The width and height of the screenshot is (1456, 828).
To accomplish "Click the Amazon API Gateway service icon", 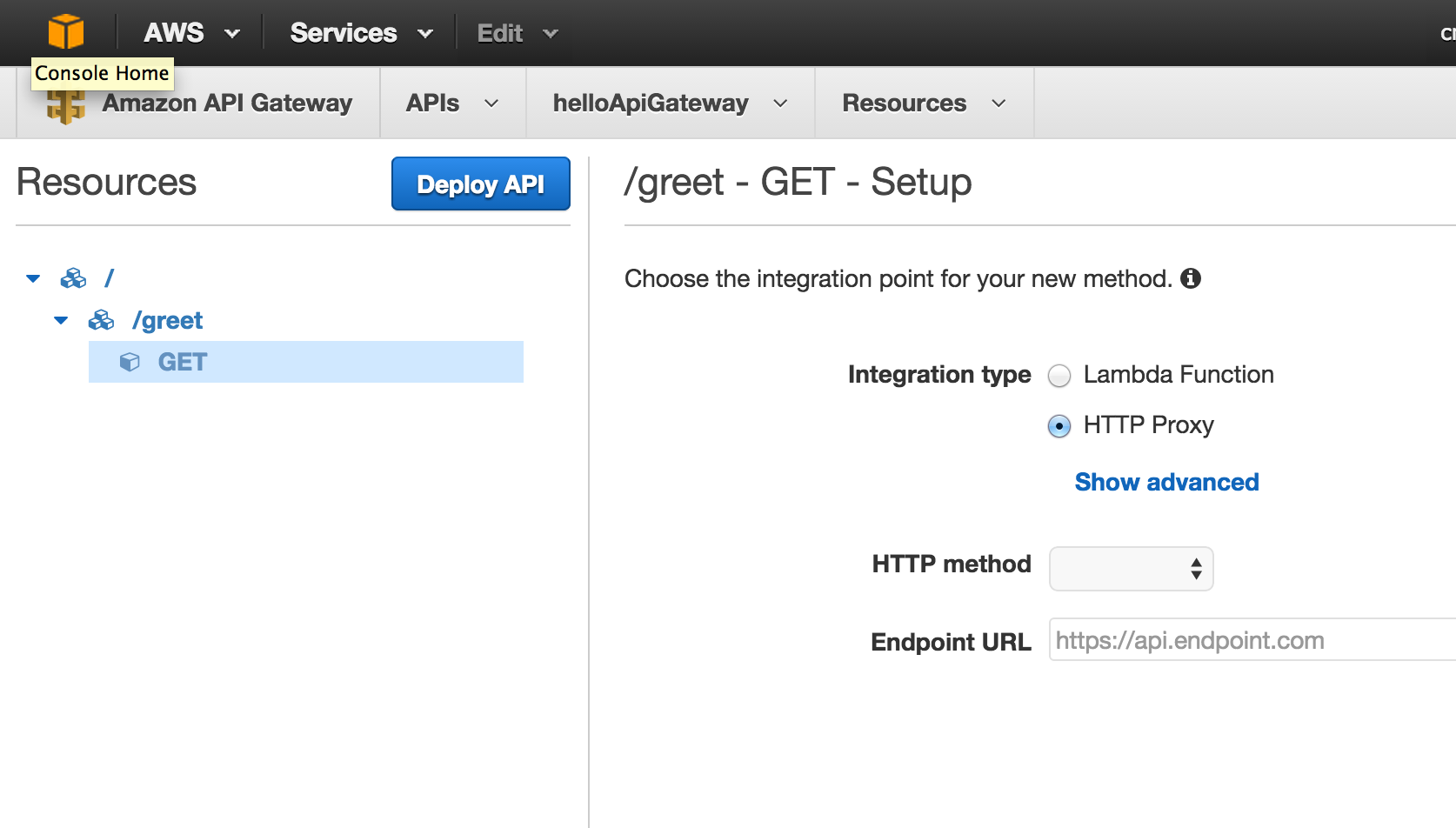I will pyautogui.click(x=66, y=107).
